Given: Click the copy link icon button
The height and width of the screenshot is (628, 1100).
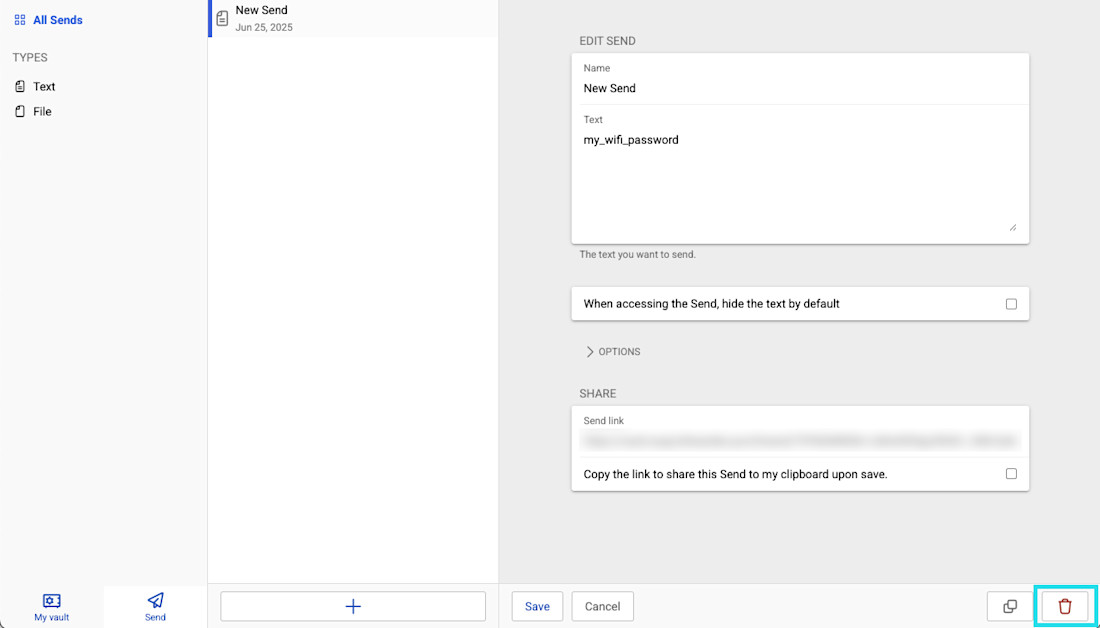Looking at the screenshot, I should (1010, 606).
